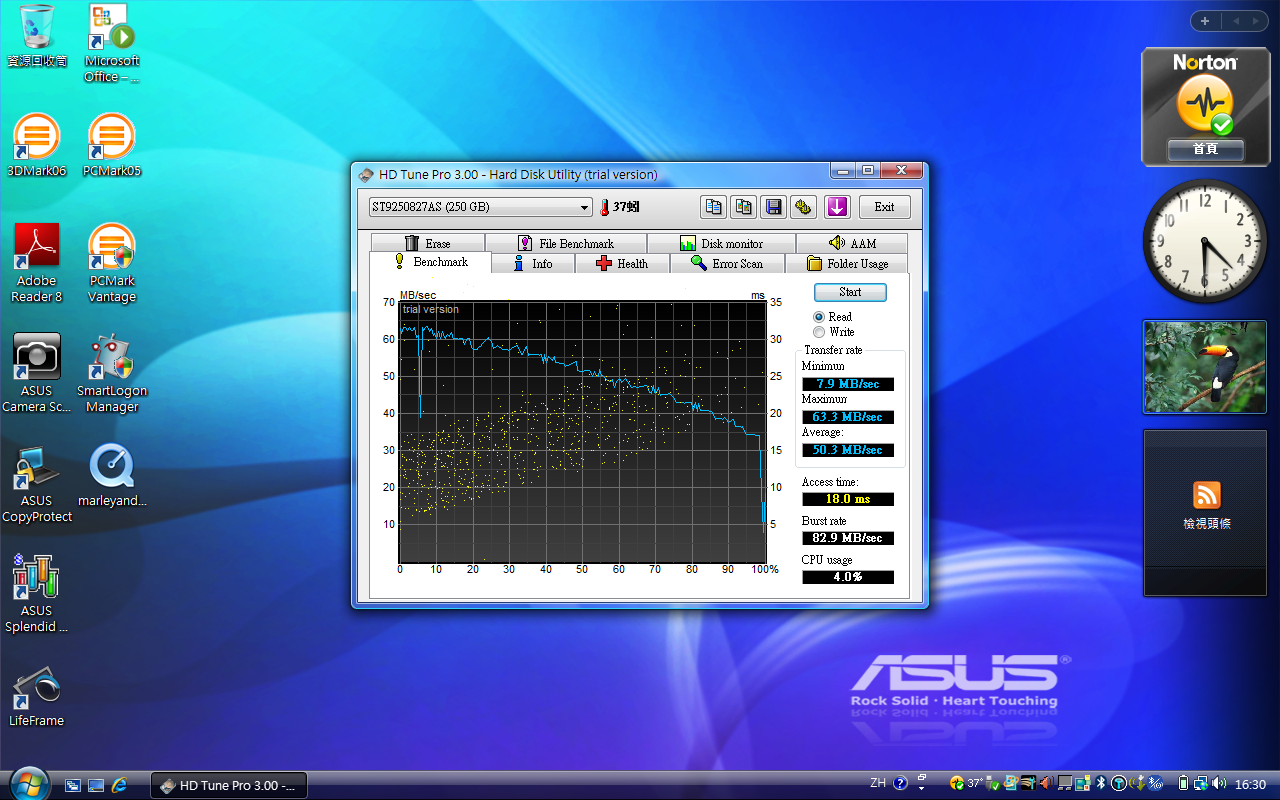Image resolution: width=1280 pixels, height=800 pixels.
Task: Click the copy text to clipboard icon
Action: click(713, 207)
